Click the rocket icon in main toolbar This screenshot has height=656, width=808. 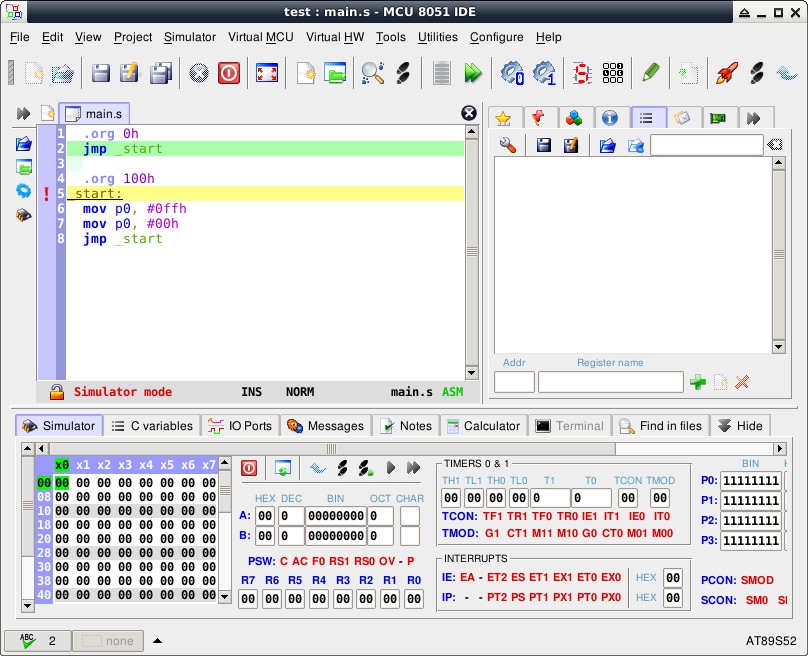(x=727, y=73)
